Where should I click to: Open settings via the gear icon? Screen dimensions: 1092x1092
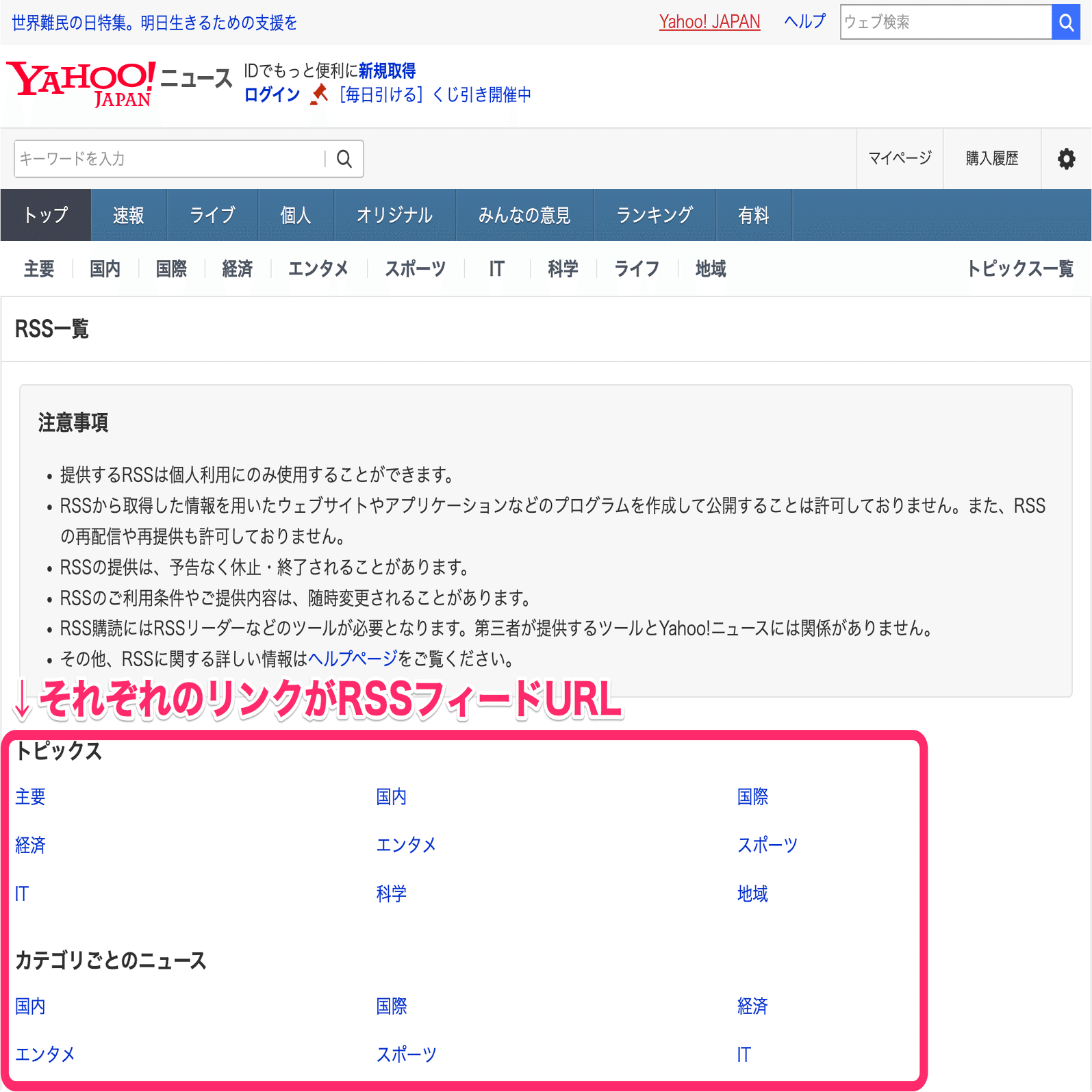pos(1066,159)
